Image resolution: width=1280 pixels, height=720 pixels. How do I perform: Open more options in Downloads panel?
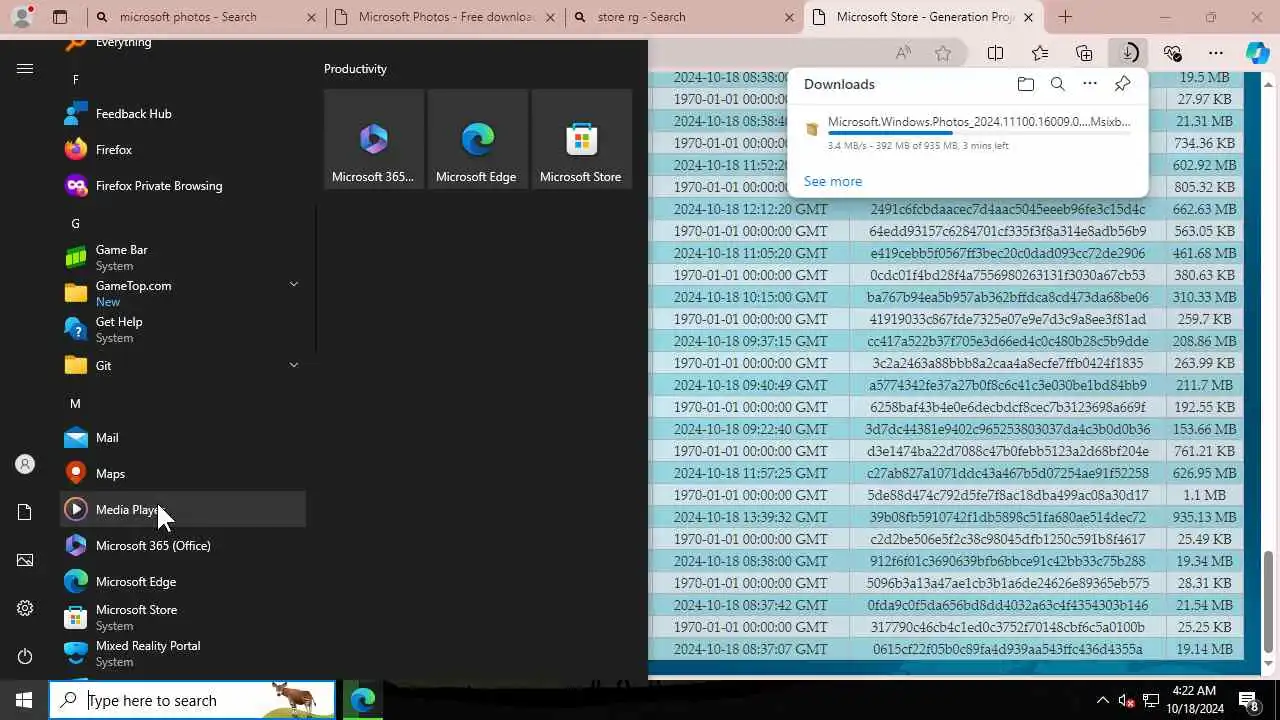[1090, 84]
